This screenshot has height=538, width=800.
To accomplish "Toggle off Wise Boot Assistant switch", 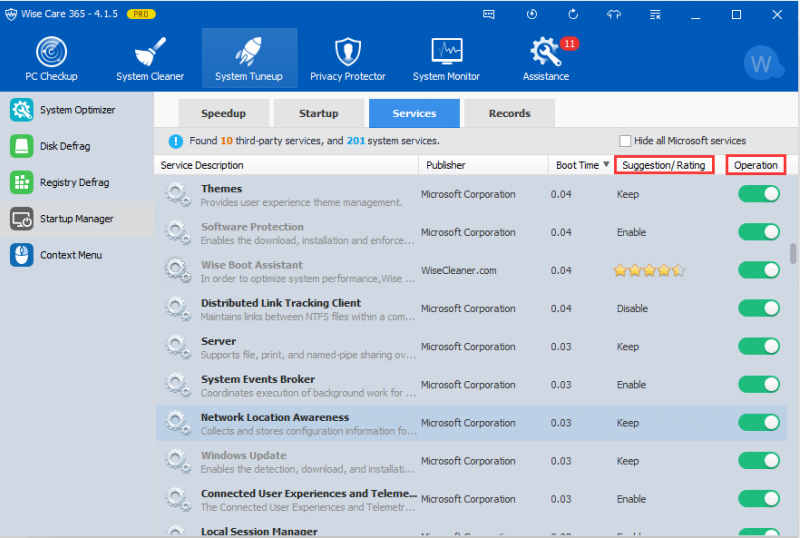I will 759,270.
